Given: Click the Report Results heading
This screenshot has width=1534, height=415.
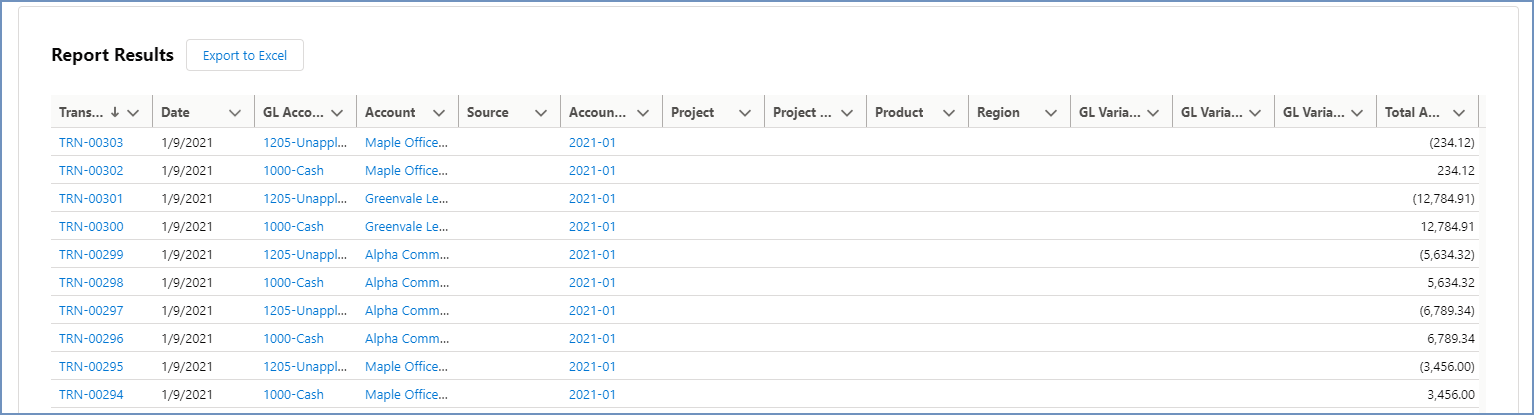Looking at the screenshot, I should (112, 56).
